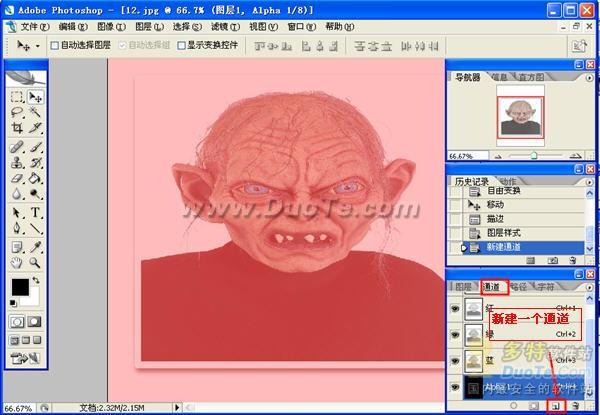Hide the 绿 channel eye icon

(x=455, y=335)
